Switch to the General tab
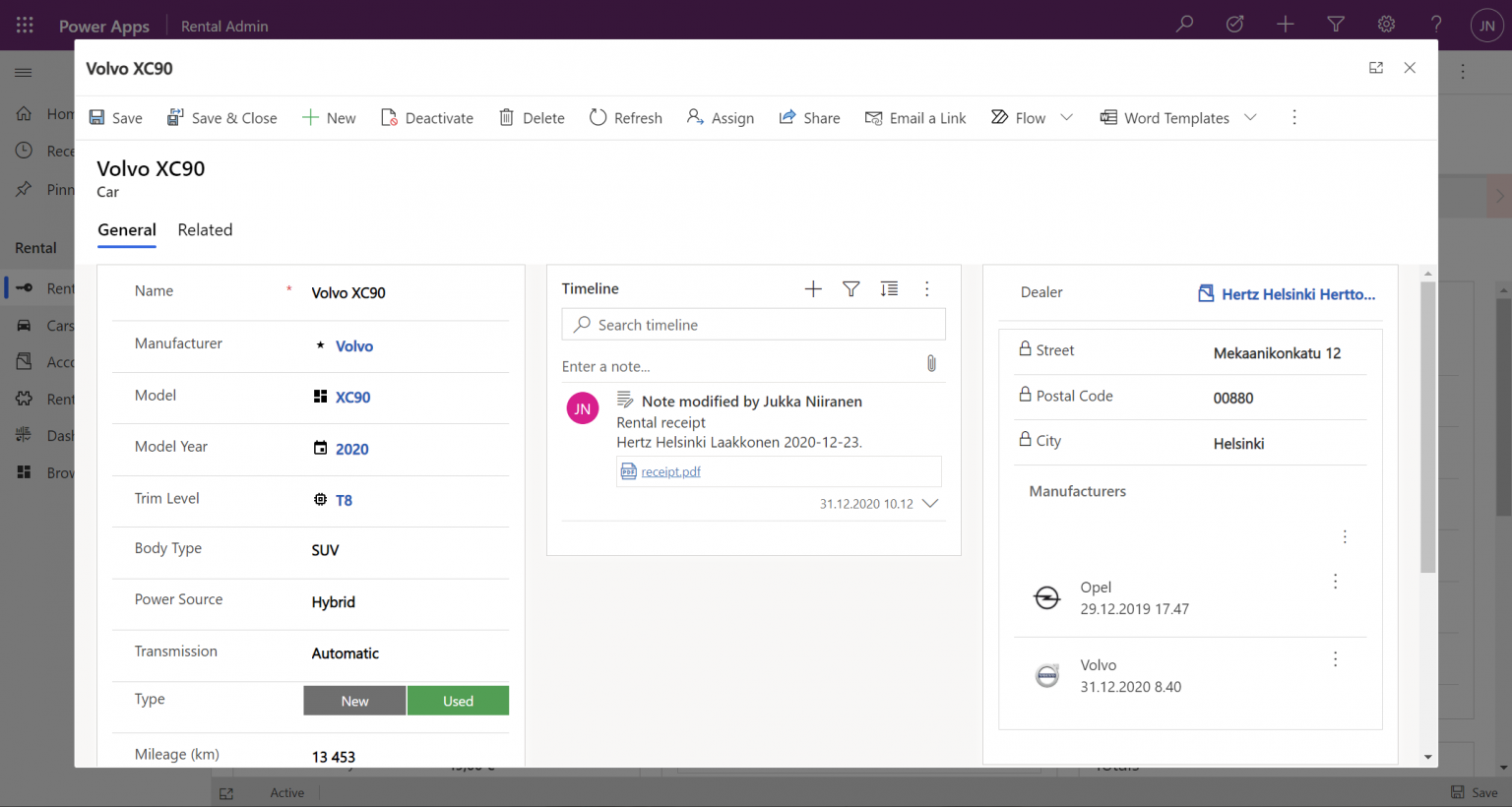The width and height of the screenshot is (1512, 807). click(x=127, y=230)
